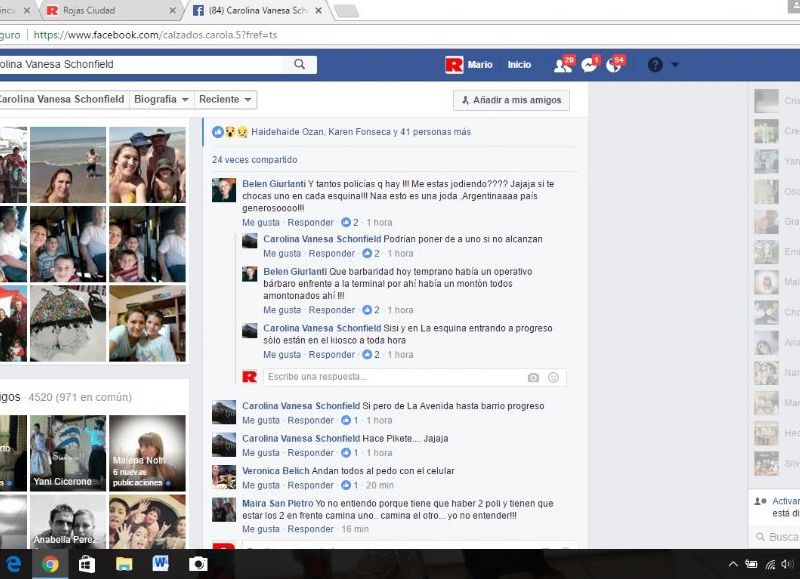Open beach photo of woman and child

click(68, 165)
